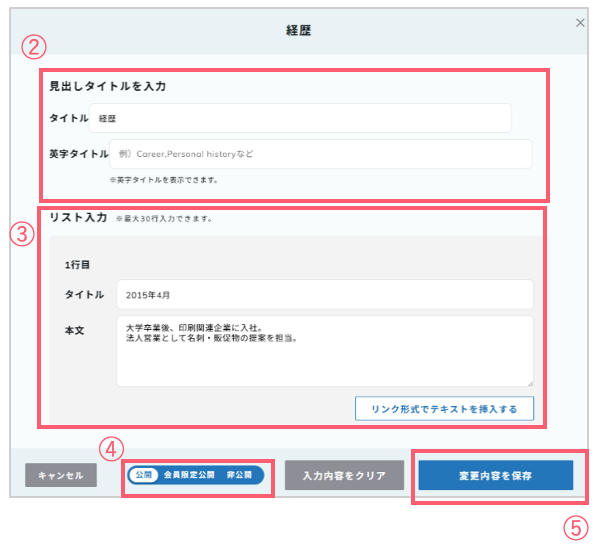Set visibility to 非公開

point(239,475)
